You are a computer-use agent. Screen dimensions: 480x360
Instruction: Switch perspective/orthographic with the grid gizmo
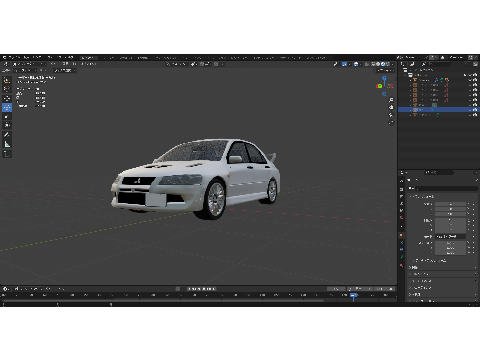[x=391, y=123]
